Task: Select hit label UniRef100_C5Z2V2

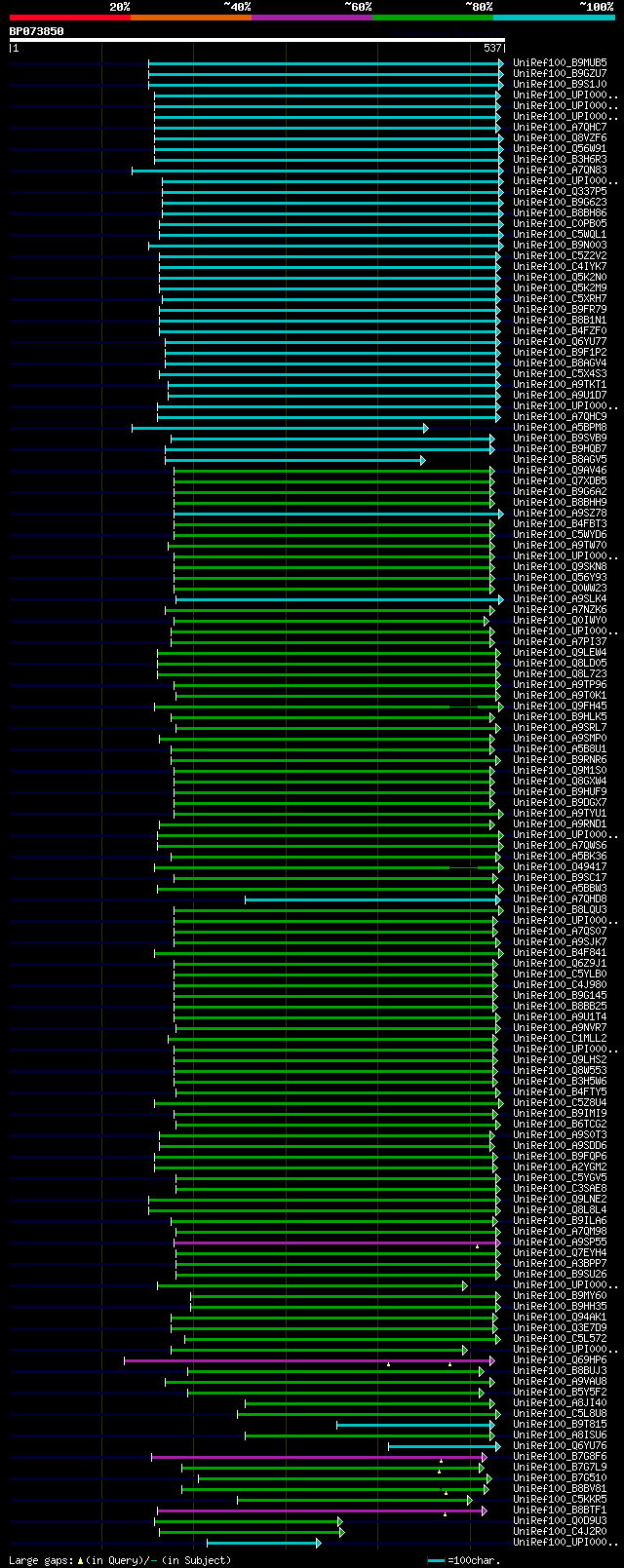Action: (x=560, y=255)
